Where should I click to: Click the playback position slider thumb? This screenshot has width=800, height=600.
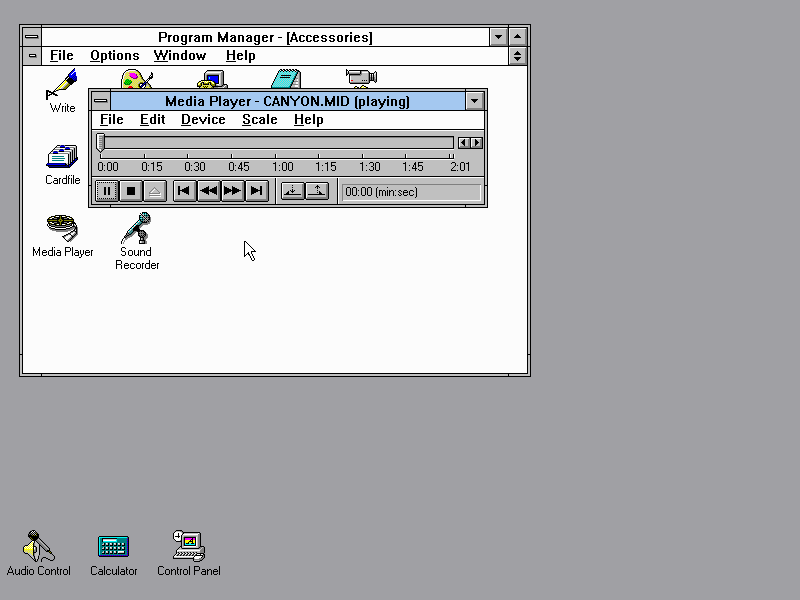[x=101, y=143]
